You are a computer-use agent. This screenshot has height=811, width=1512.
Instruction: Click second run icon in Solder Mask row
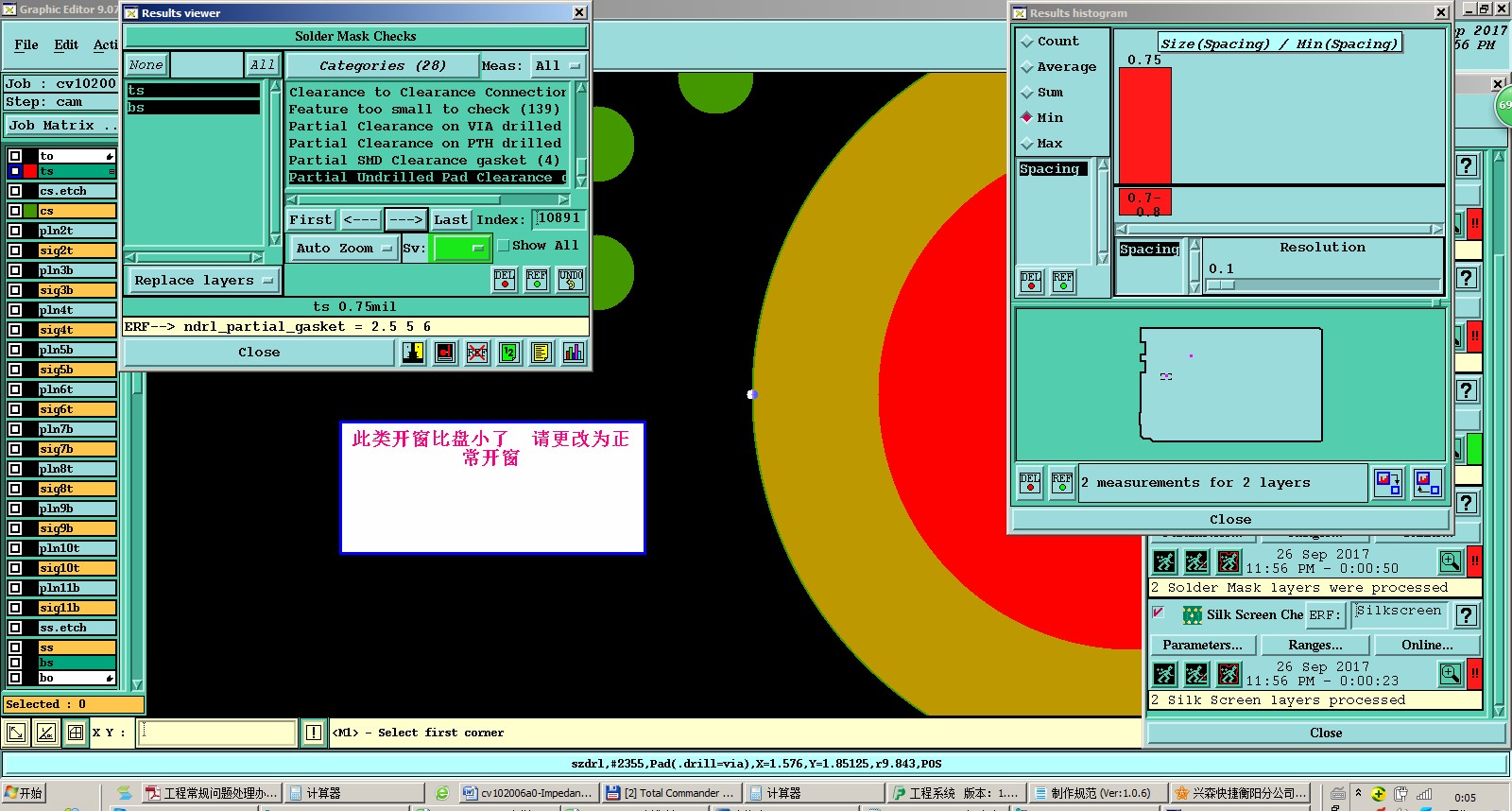coord(1196,562)
